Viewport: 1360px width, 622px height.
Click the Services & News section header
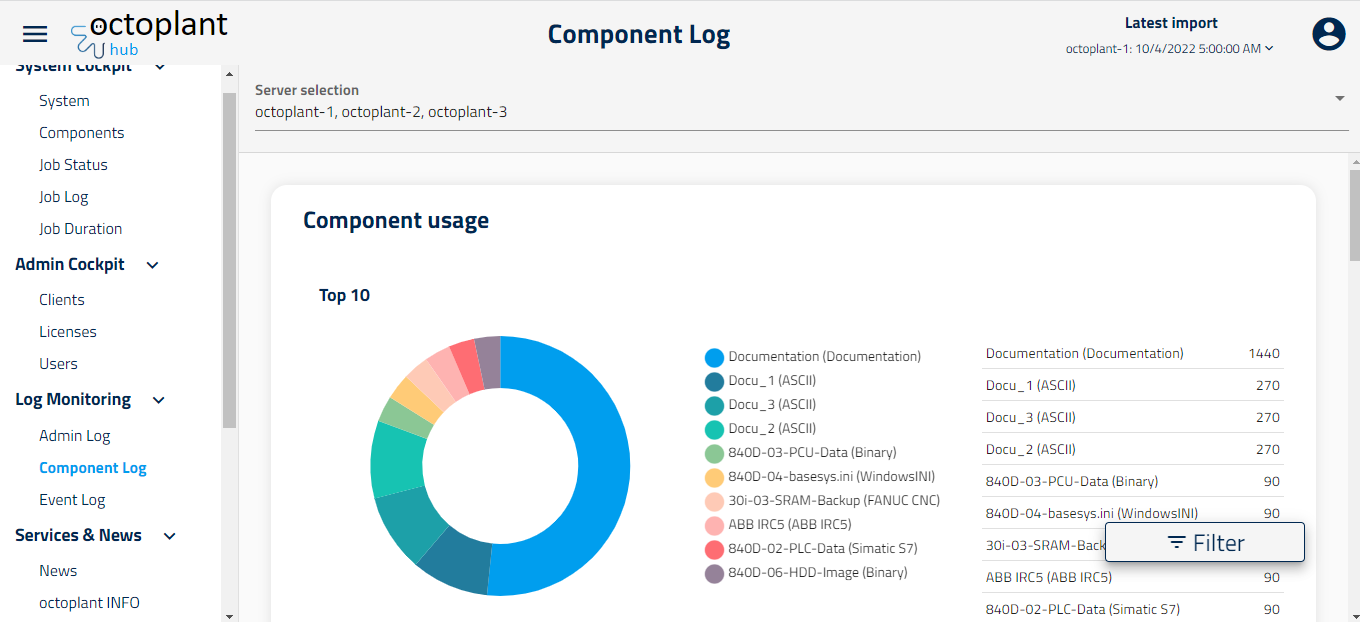pyautogui.click(x=78, y=535)
